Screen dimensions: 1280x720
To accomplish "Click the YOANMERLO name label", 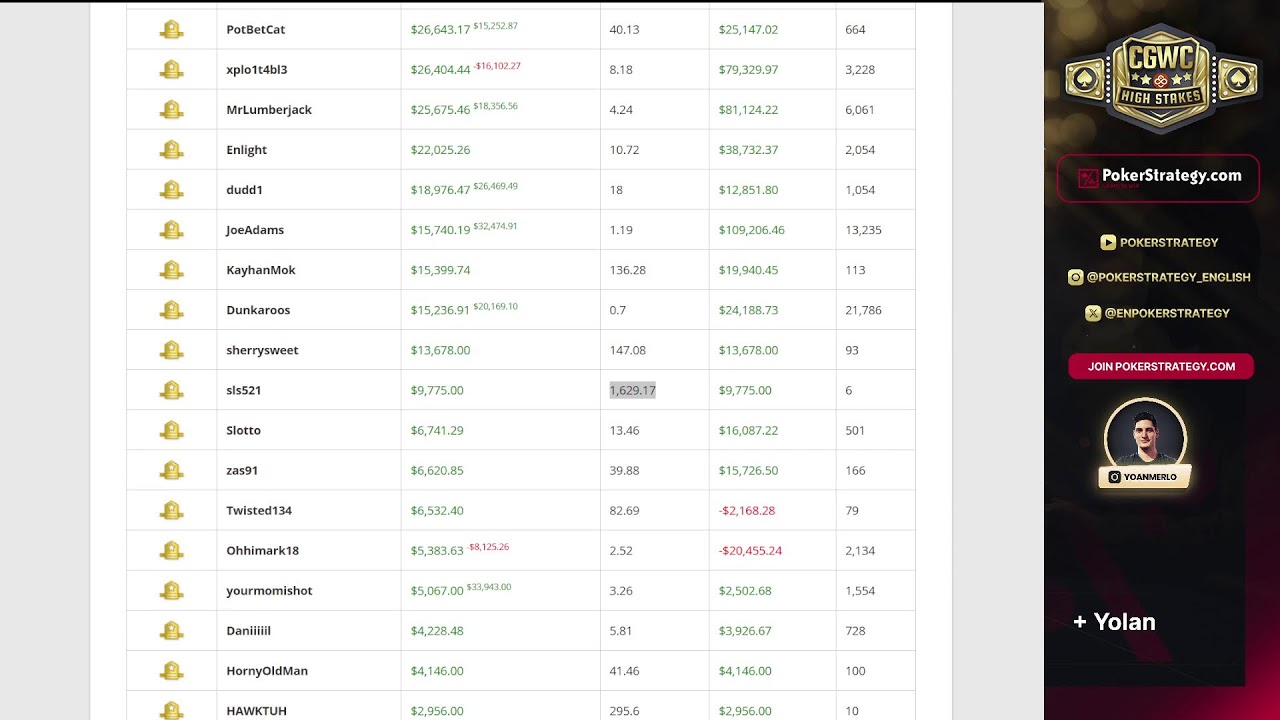I will click(x=1150, y=477).
